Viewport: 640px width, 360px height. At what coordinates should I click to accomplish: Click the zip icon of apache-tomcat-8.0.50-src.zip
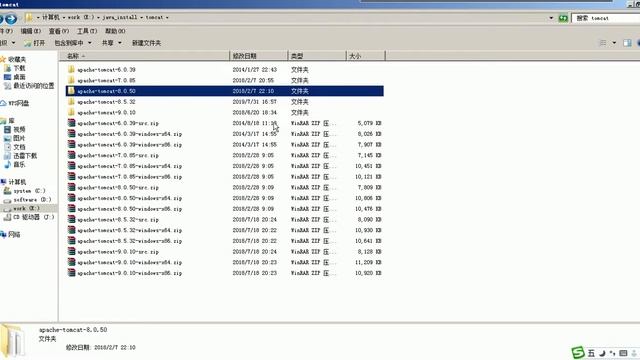(71, 187)
